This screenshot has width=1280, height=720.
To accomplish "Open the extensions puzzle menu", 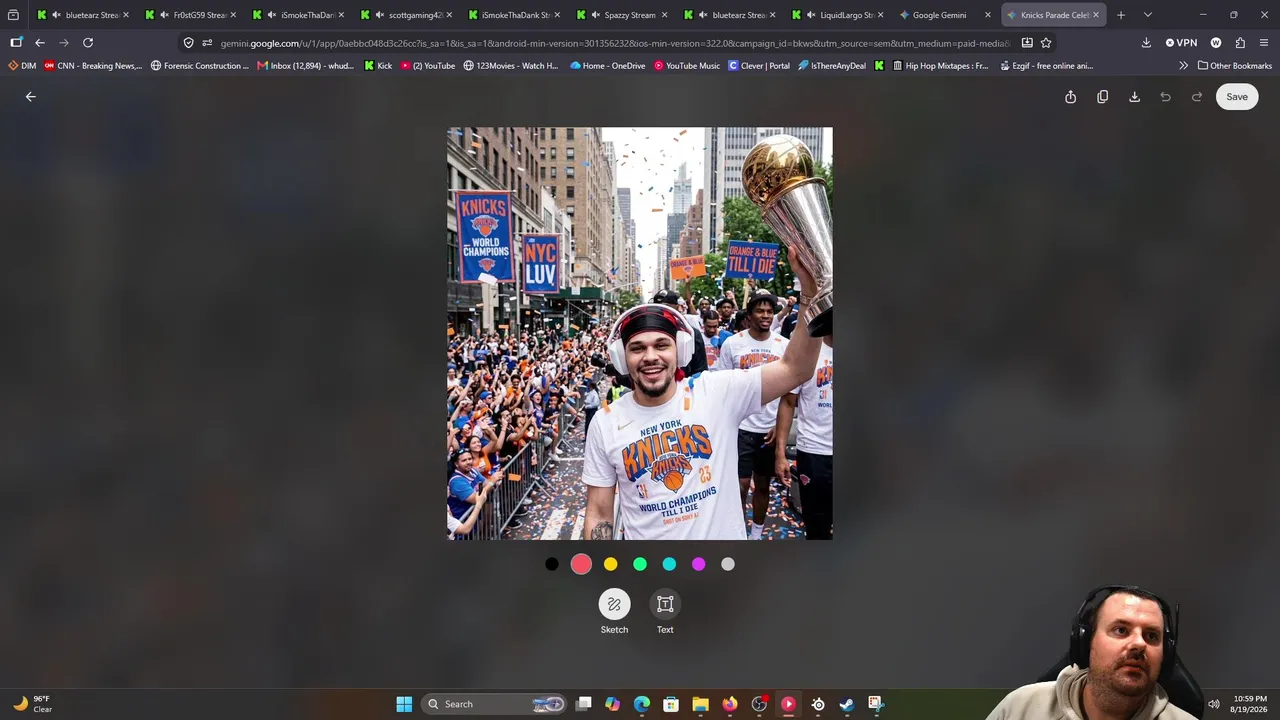I will [1240, 43].
